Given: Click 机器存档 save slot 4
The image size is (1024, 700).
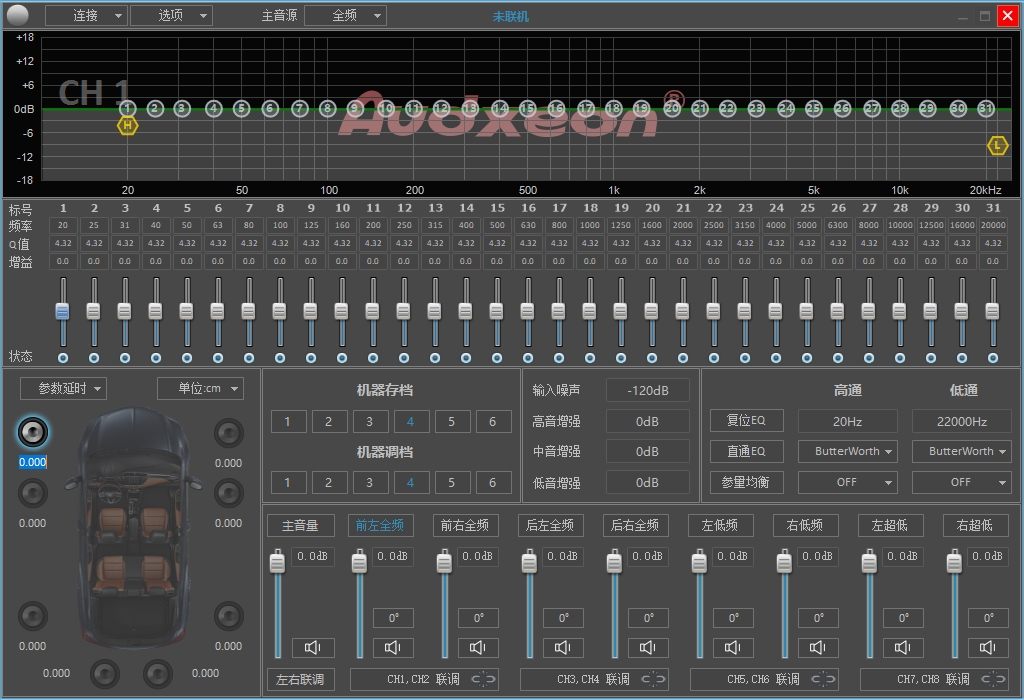Looking at the screenshot, I should (411, 421).
